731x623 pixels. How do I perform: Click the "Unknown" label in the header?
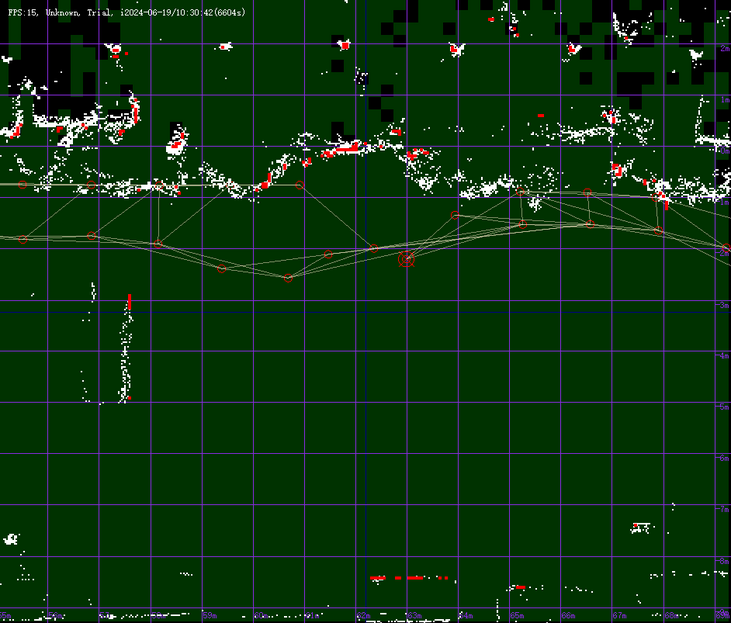pyautogui.click(x=65, y=12)
